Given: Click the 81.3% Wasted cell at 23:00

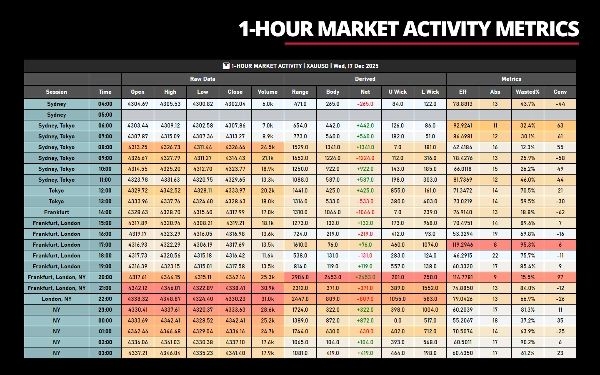Looking at the screenshot, I should (528, 310).
